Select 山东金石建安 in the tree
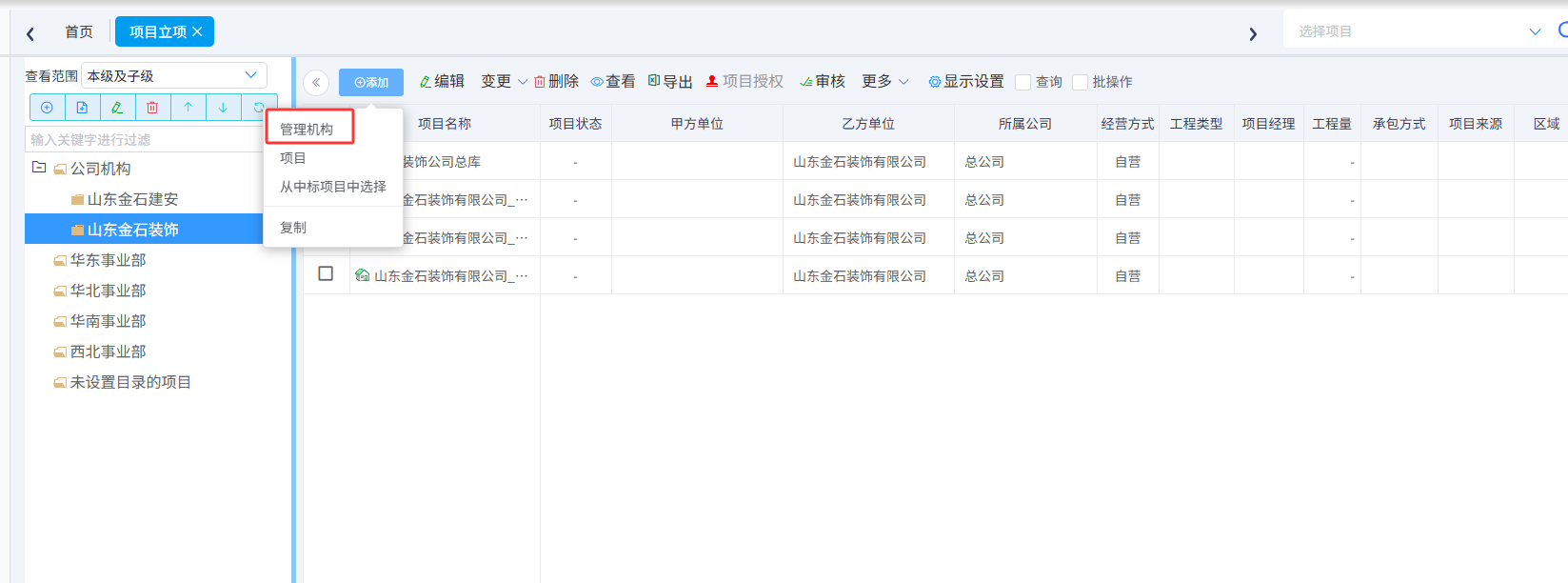The width and height of the screenshot is (1568, 583). [x=132, y=199]
